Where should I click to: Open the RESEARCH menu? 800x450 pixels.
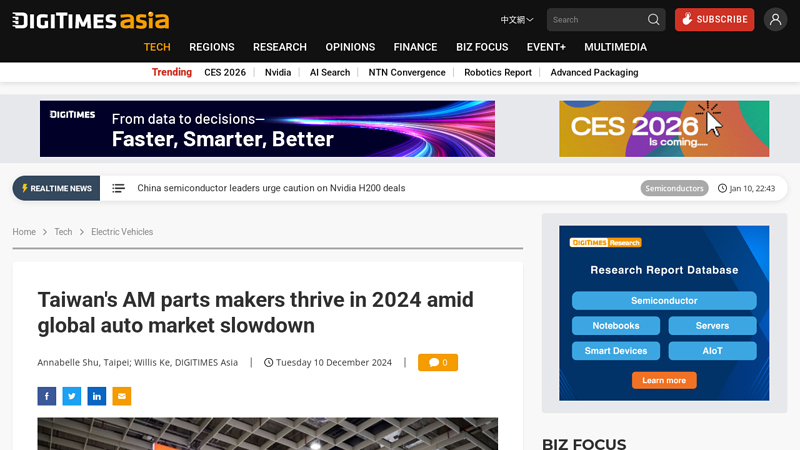click(x=280, y=47)
